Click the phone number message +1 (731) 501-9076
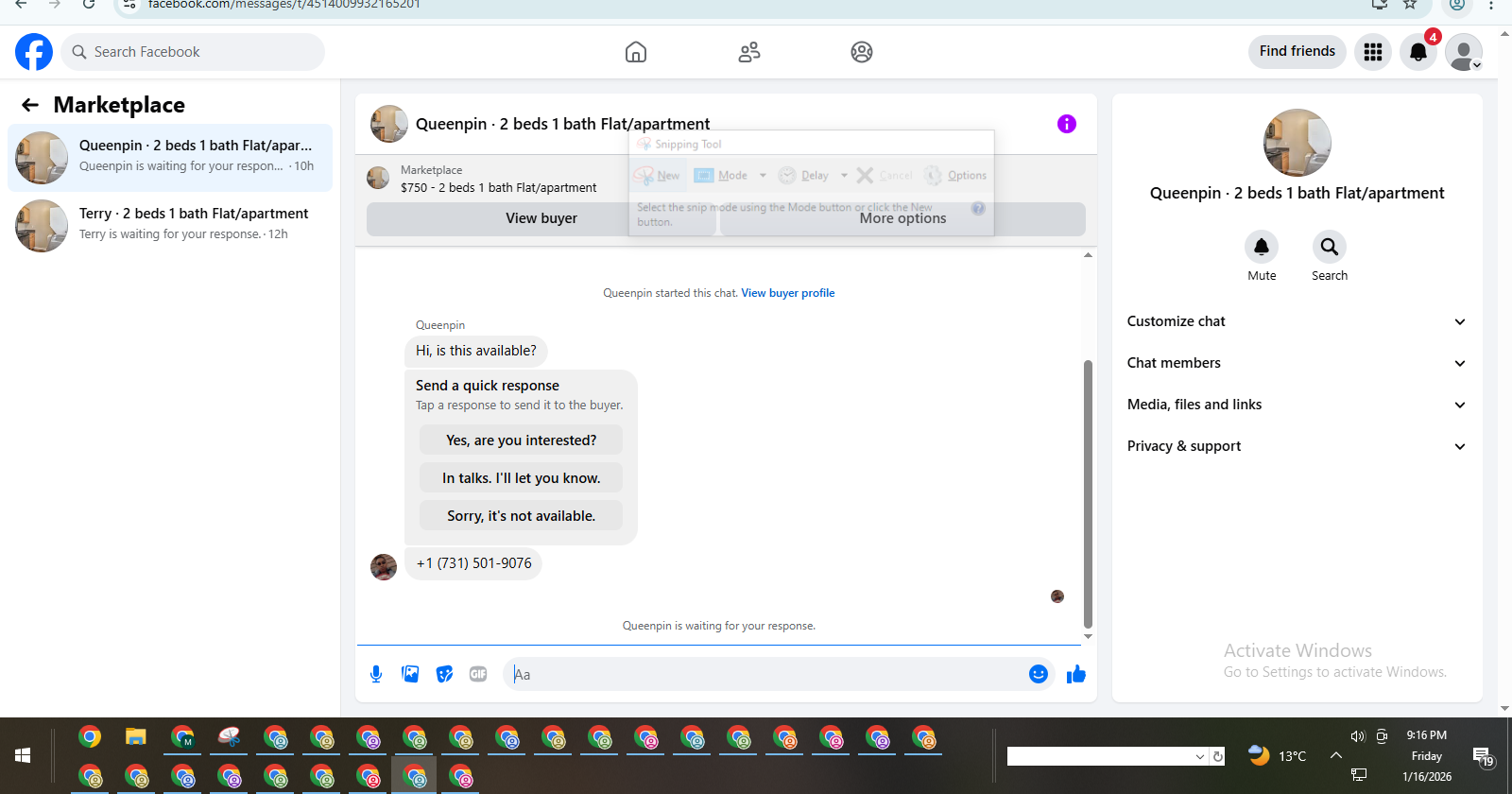 [x=473, y=563]
